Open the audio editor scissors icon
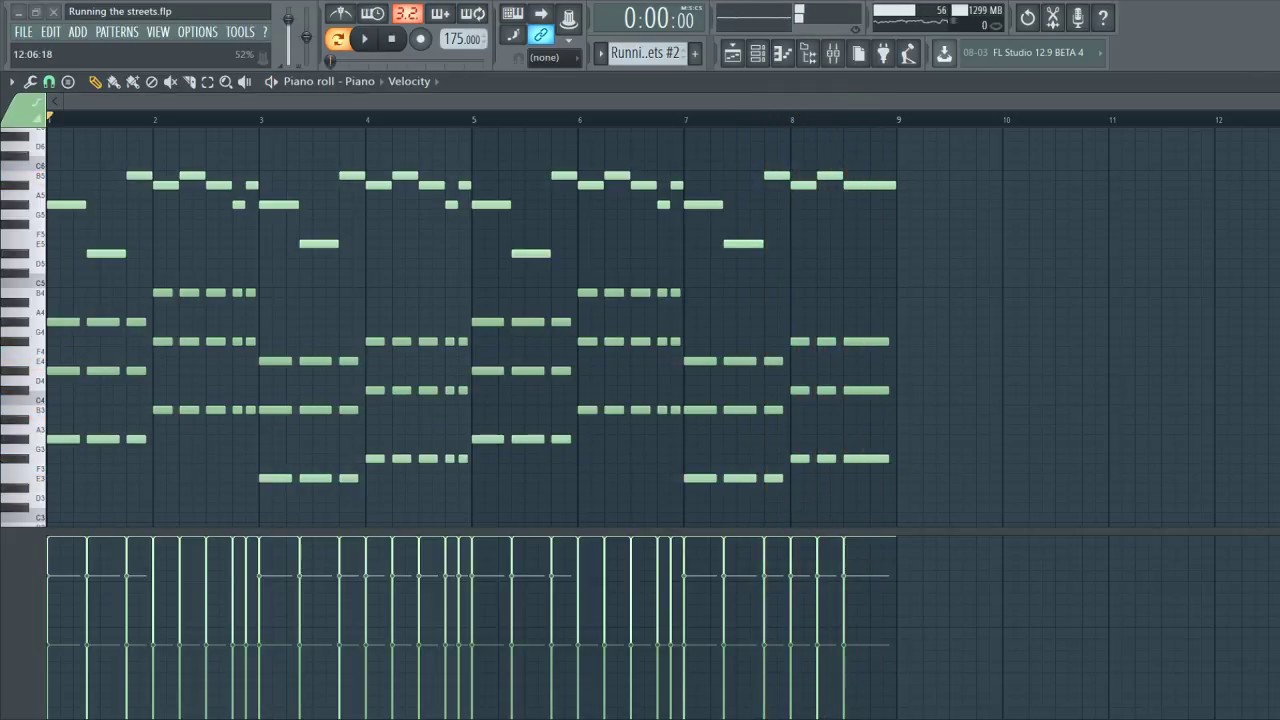The image size is (1280, 720). point(1053,18)
